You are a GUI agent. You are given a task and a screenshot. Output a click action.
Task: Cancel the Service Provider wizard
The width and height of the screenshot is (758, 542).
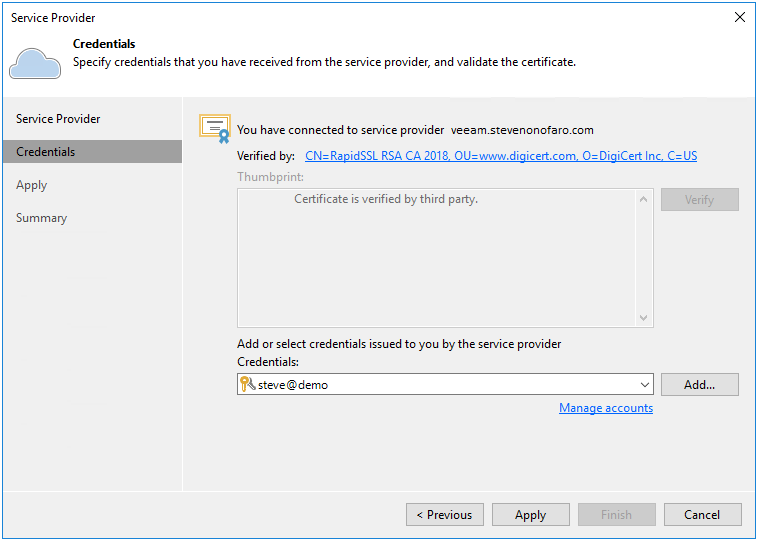702,515
